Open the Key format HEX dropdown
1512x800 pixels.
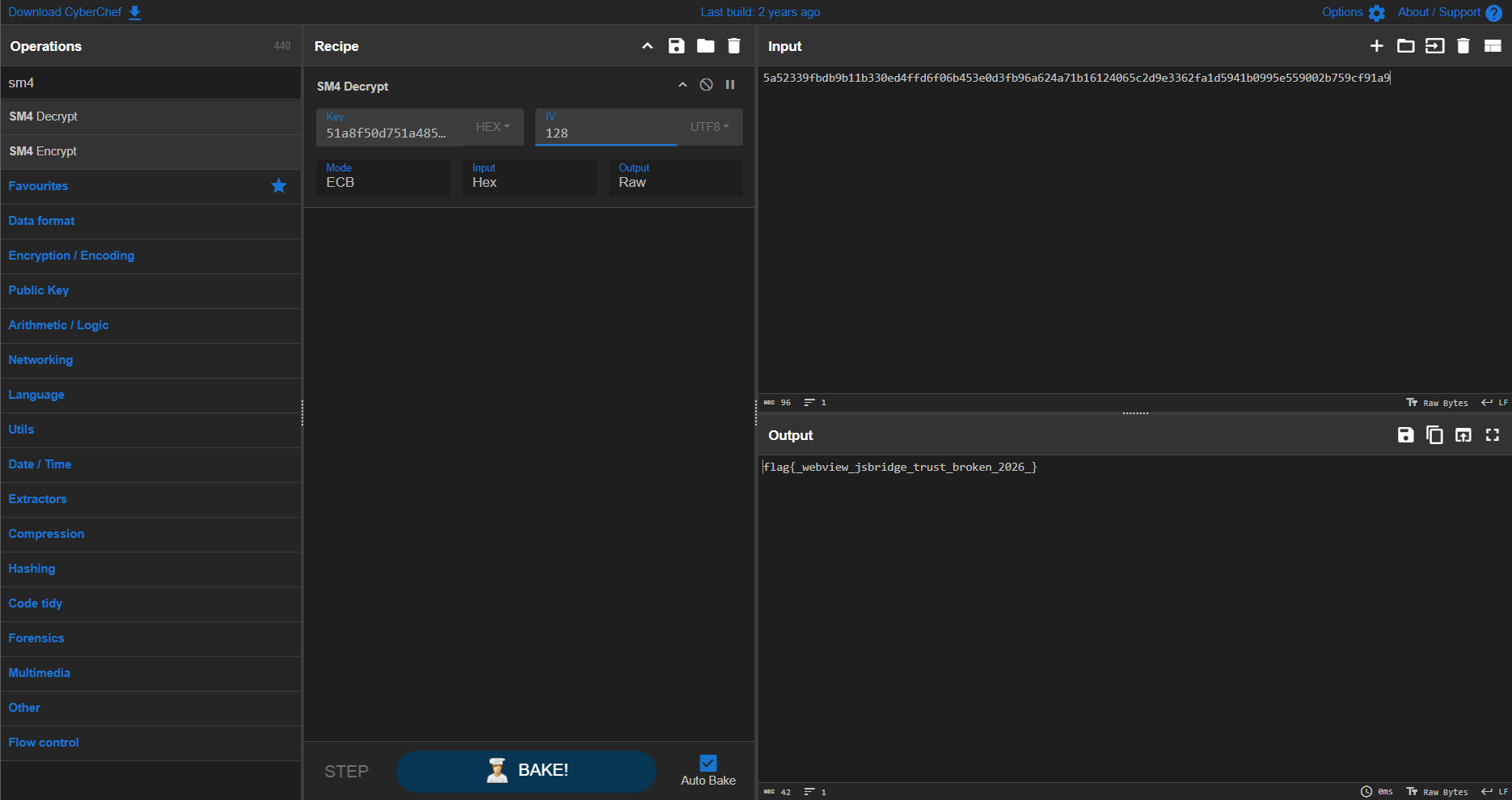pyautogui.click(x=492, y=127)
